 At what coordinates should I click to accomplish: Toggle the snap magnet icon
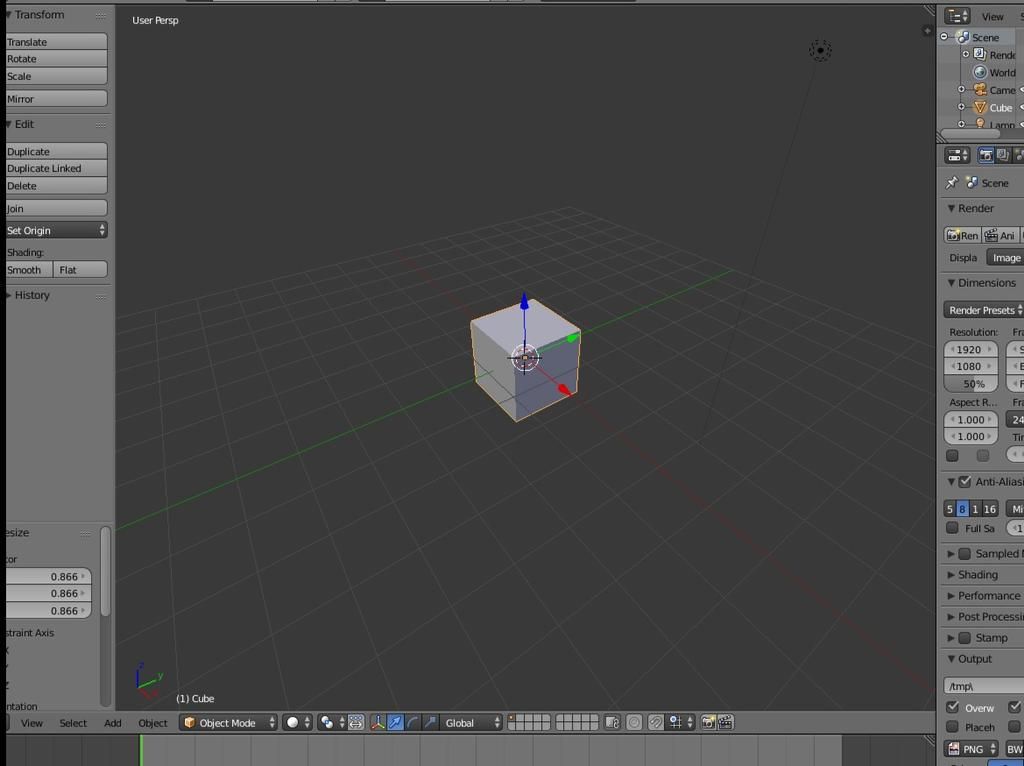coord(656,722)
